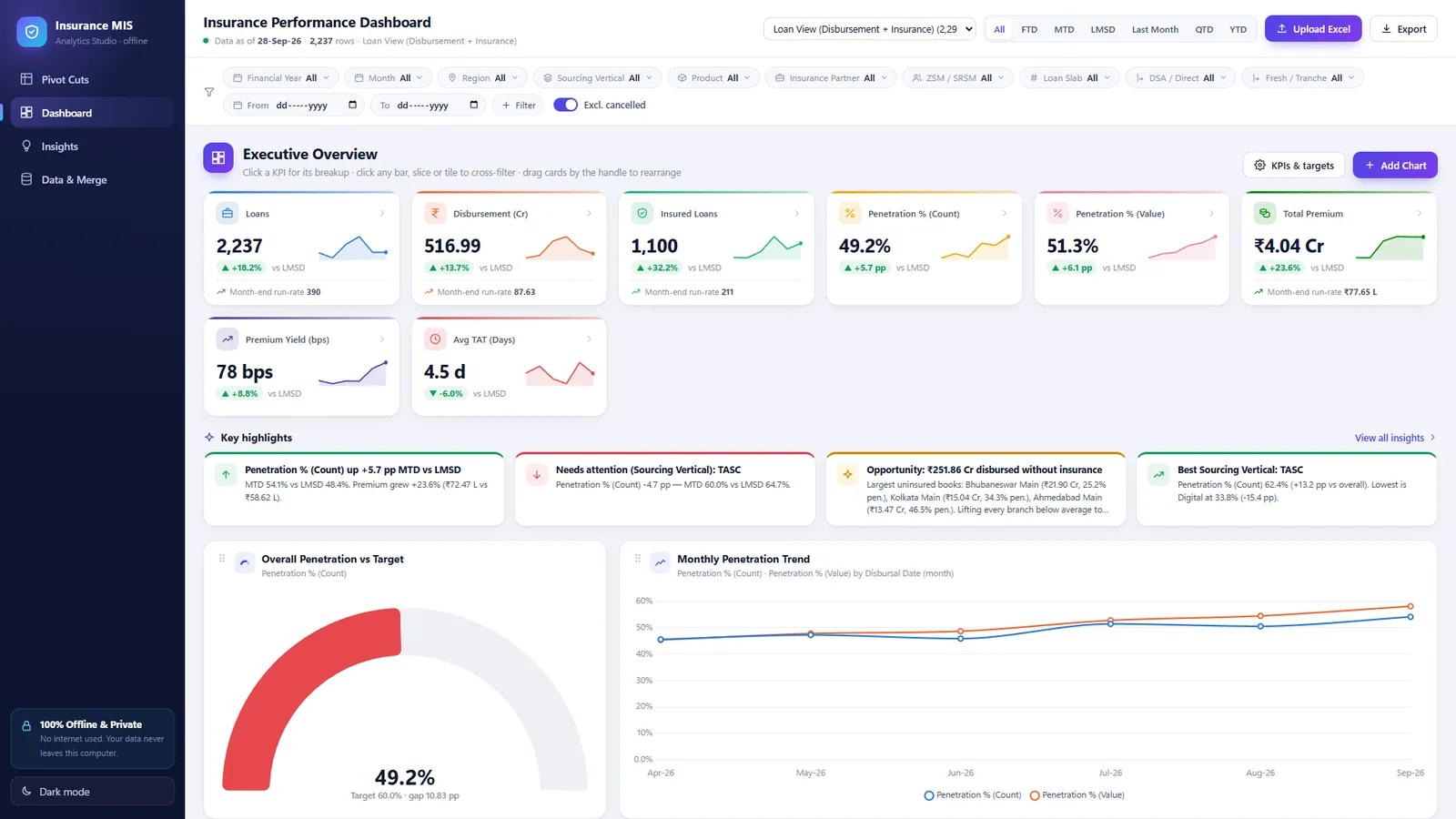Click the Add Chart button
This screenshot has width=1456, height=819.
[x=1395, y=166]
